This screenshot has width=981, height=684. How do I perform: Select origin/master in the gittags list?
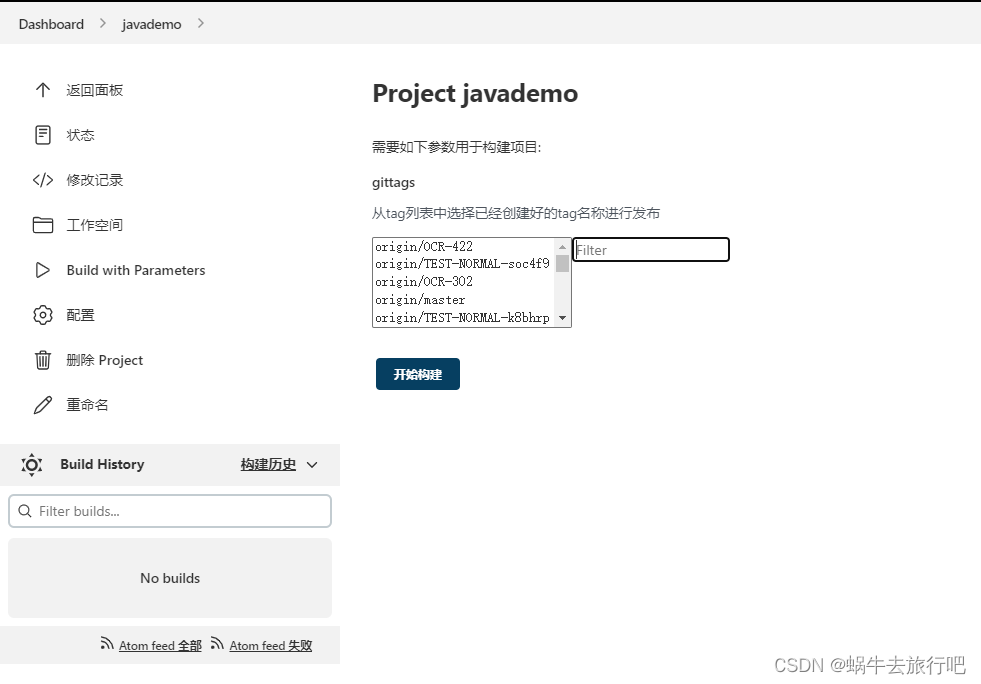[x=420, y=300]
